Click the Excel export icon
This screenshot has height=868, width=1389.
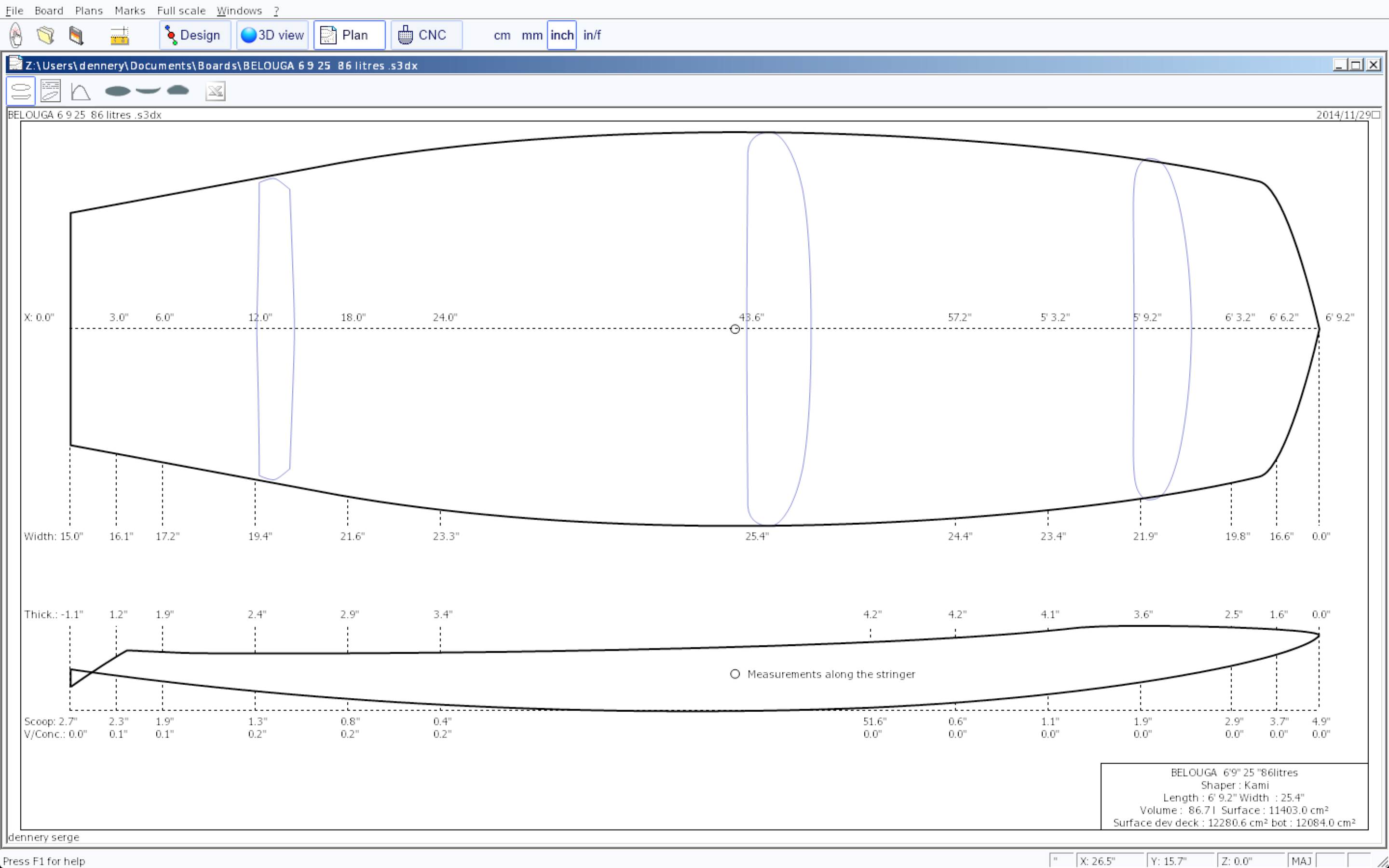click(215, 91)
